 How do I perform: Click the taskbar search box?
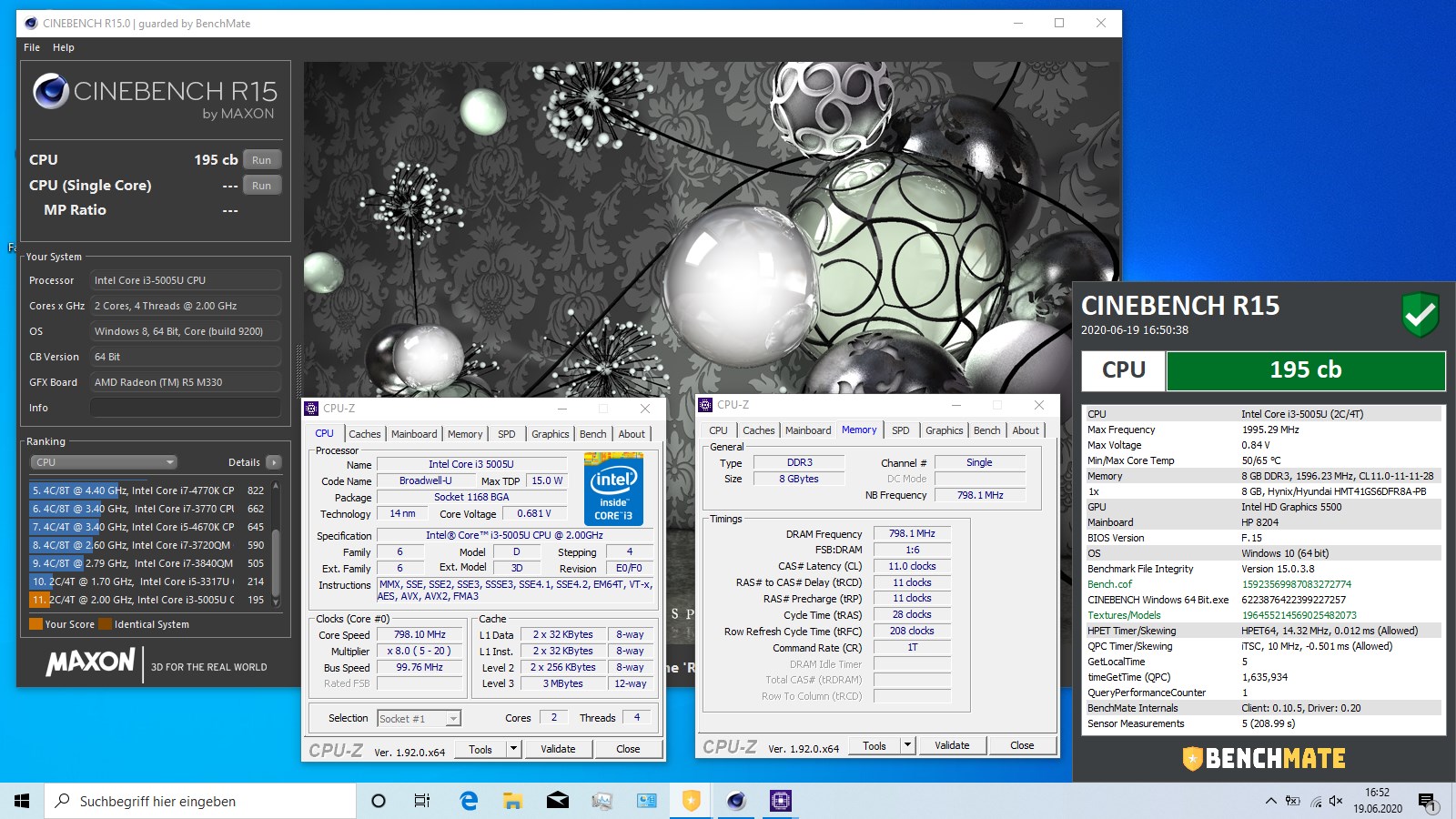tap(200, 801)
